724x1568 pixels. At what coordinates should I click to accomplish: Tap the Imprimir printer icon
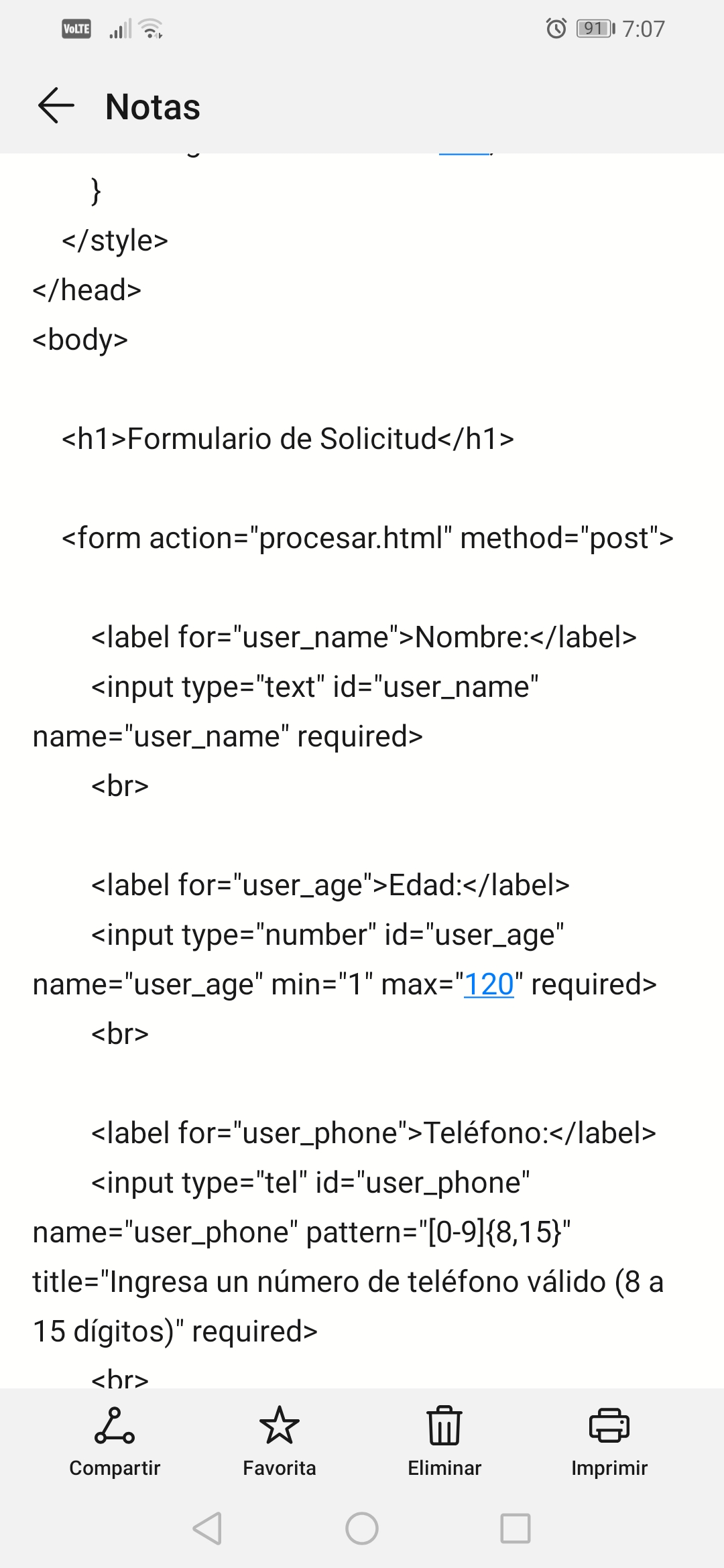(x=609, y=1425)
